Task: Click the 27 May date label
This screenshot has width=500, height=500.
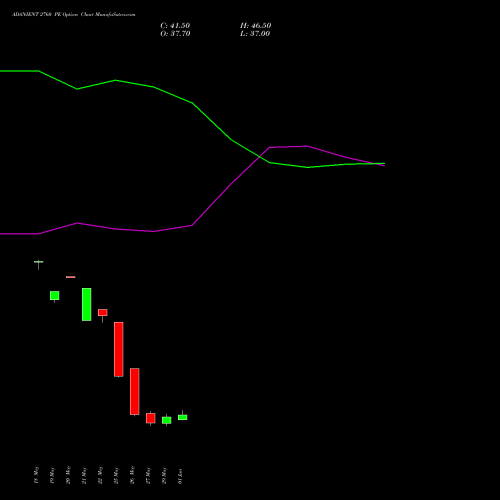Action: 148,475
